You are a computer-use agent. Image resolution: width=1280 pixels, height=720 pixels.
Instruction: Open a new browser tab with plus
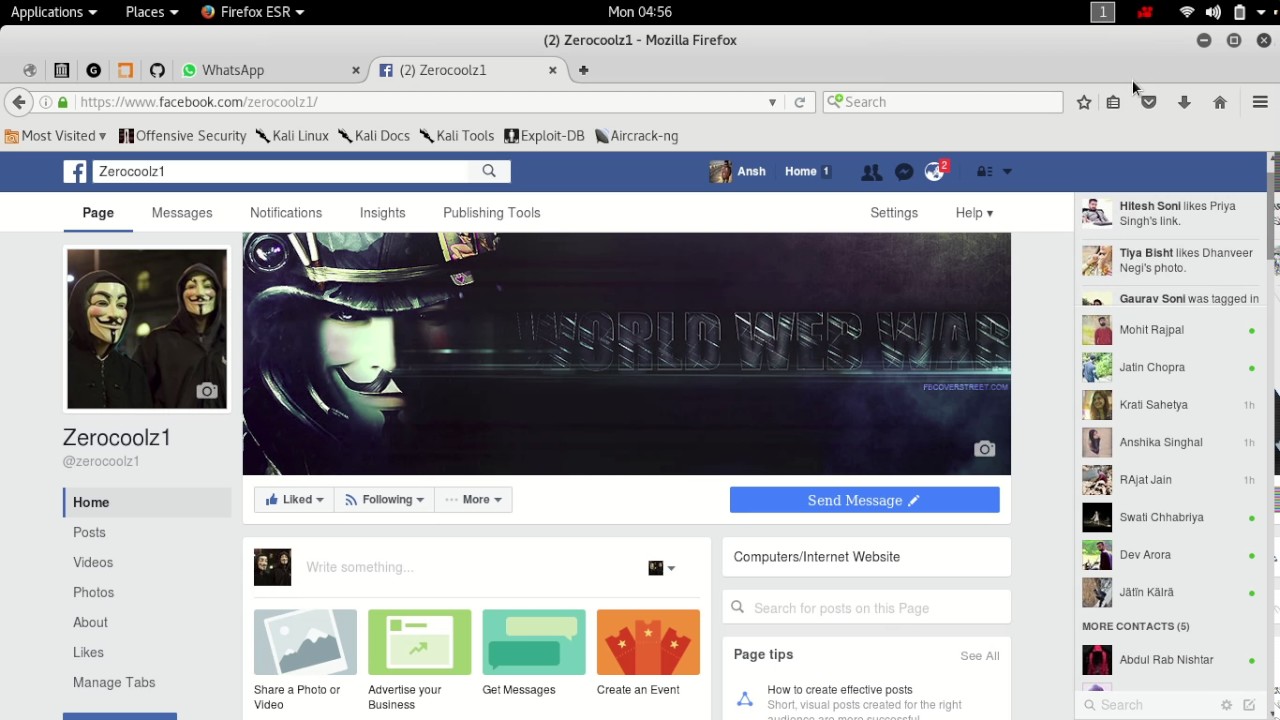[x=583, y=70]
